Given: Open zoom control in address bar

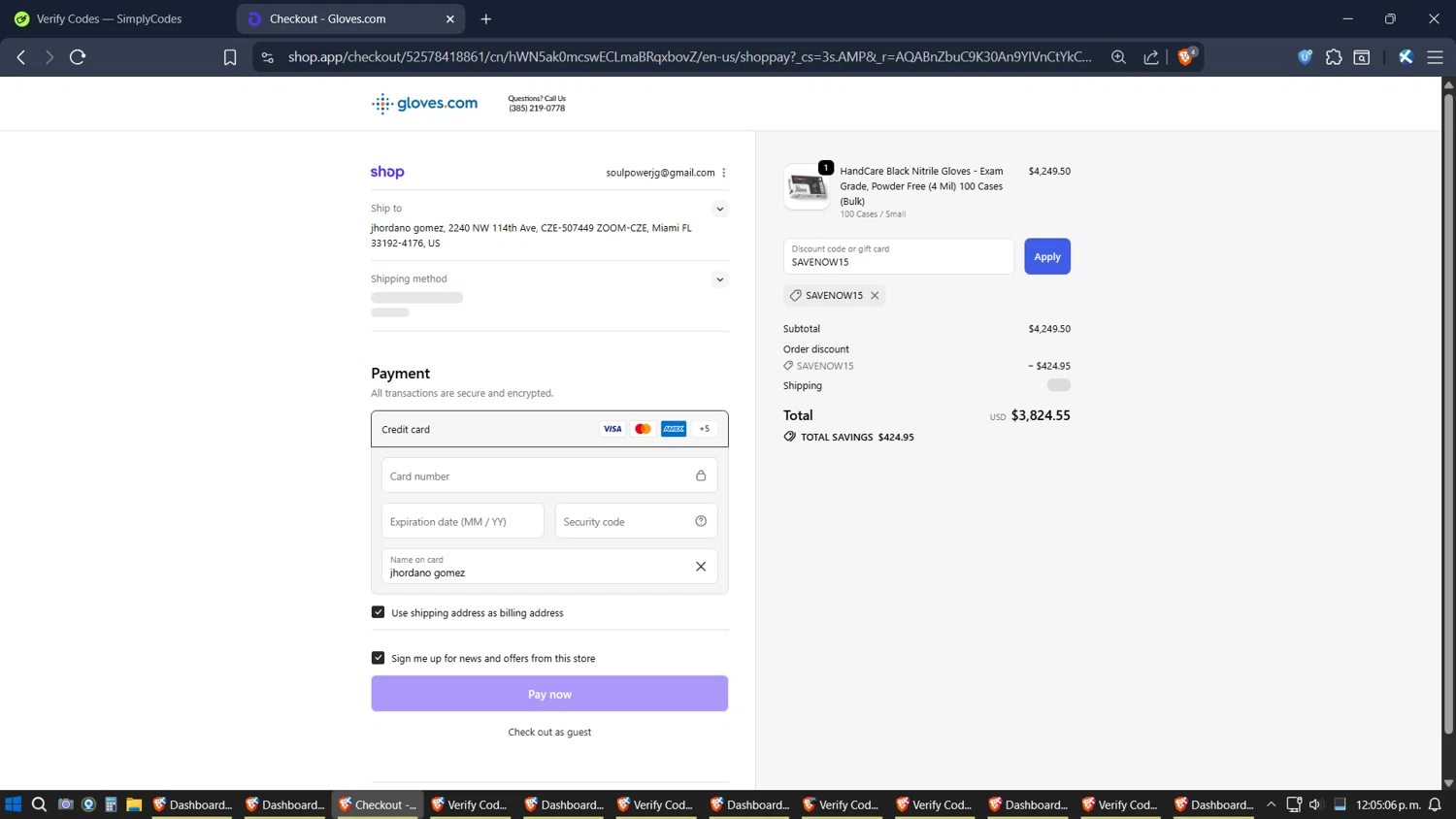Looking at the screenshot, I should point(1118,57).
